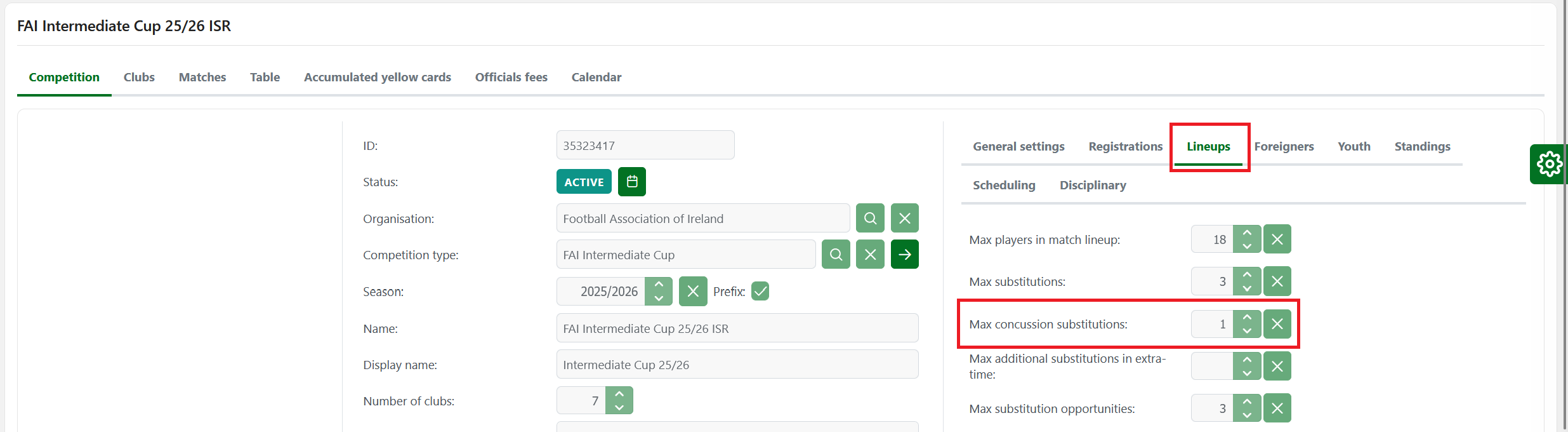This screenshot has height=432, width=1568.
Task: Increase Season year with up arrow
Action: pyautogui.click(x=659, y=285)
